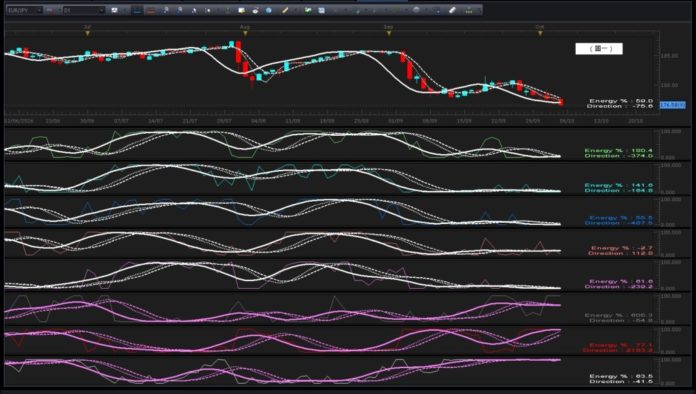Click the blue window icon beside the green chart icon

tap(321, 10)
